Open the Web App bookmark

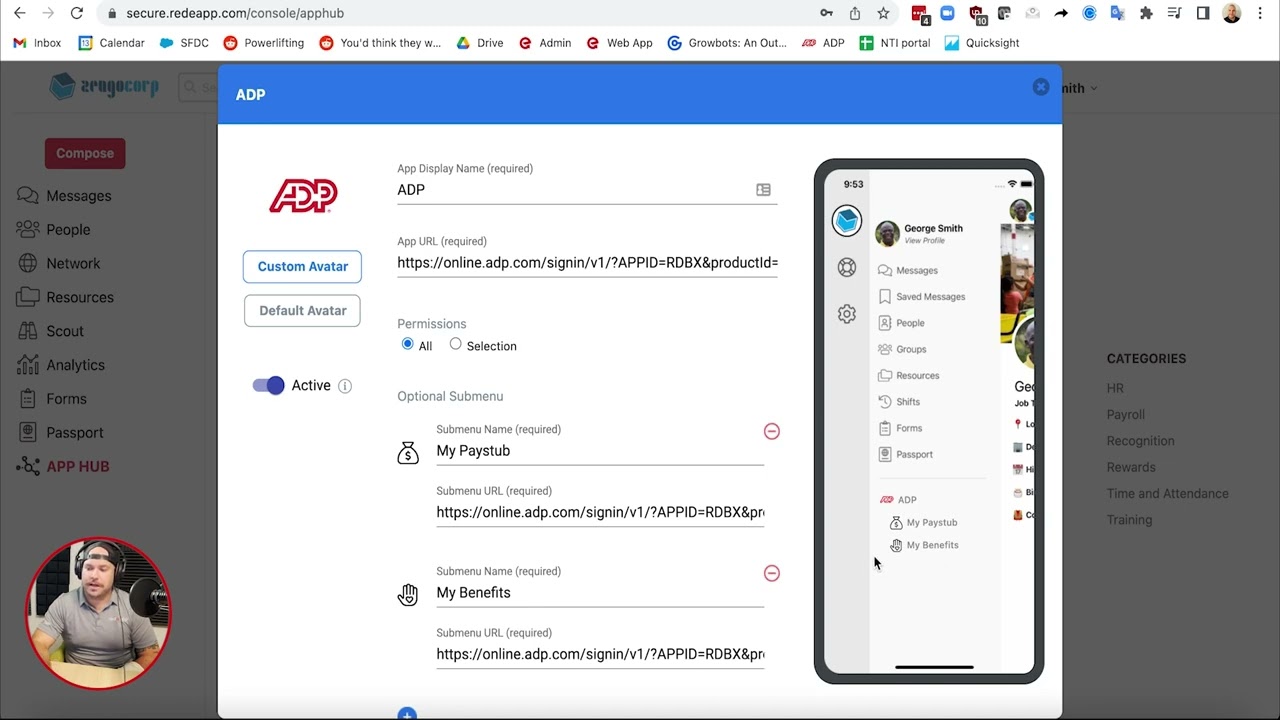619,43
